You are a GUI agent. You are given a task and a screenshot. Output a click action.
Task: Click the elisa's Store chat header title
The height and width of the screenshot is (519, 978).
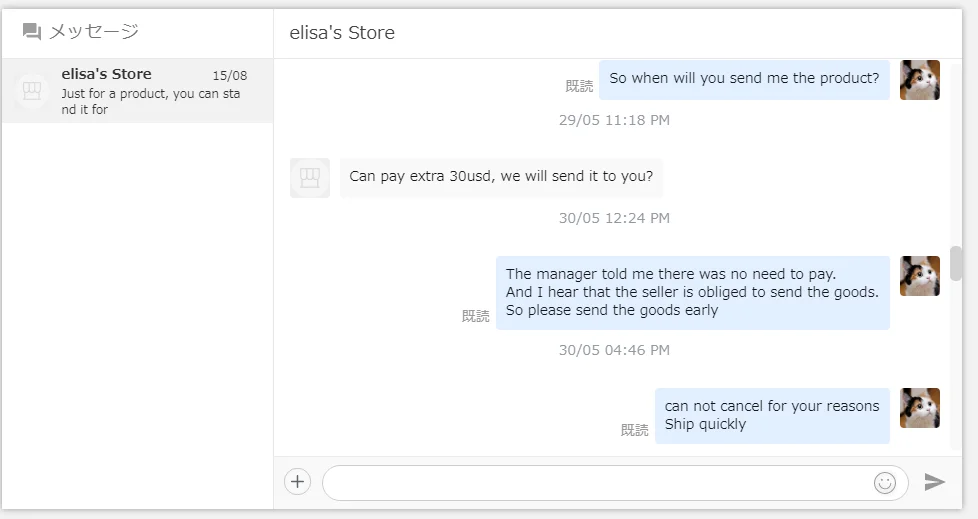(342, 33)
